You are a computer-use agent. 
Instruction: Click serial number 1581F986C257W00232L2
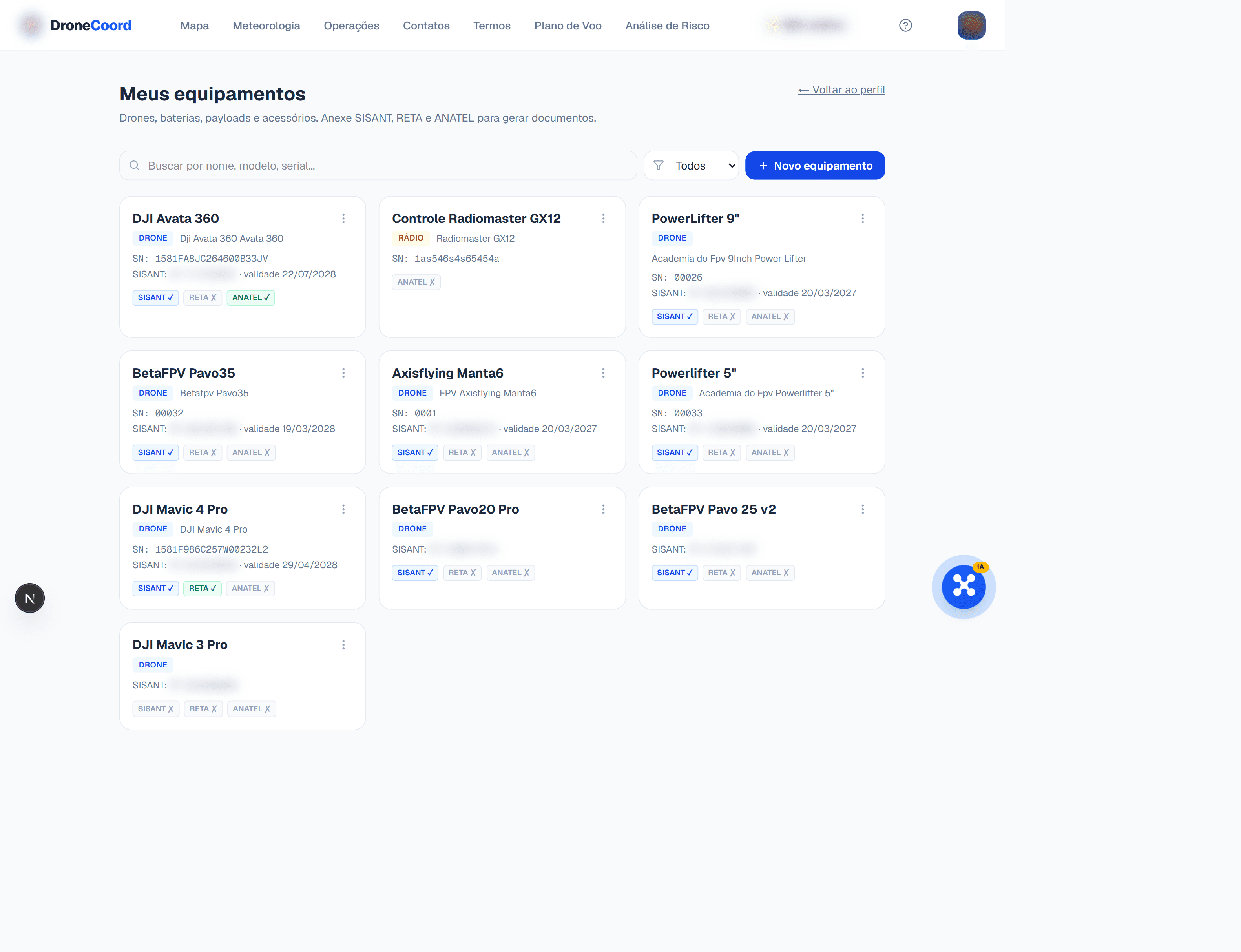pos(212,550)
